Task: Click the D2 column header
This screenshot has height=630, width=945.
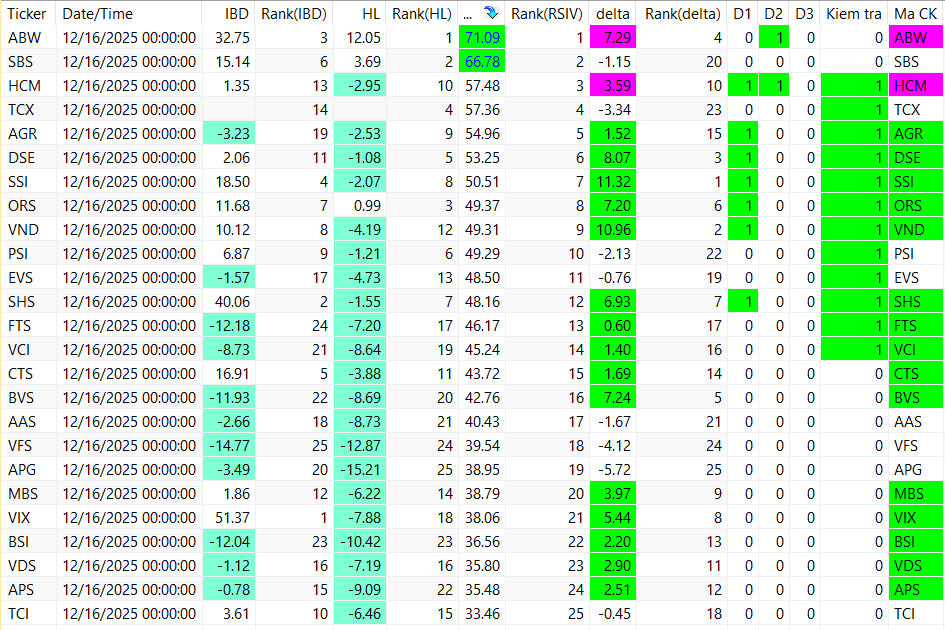Action: pyautogui.click(x=773, y=13)
